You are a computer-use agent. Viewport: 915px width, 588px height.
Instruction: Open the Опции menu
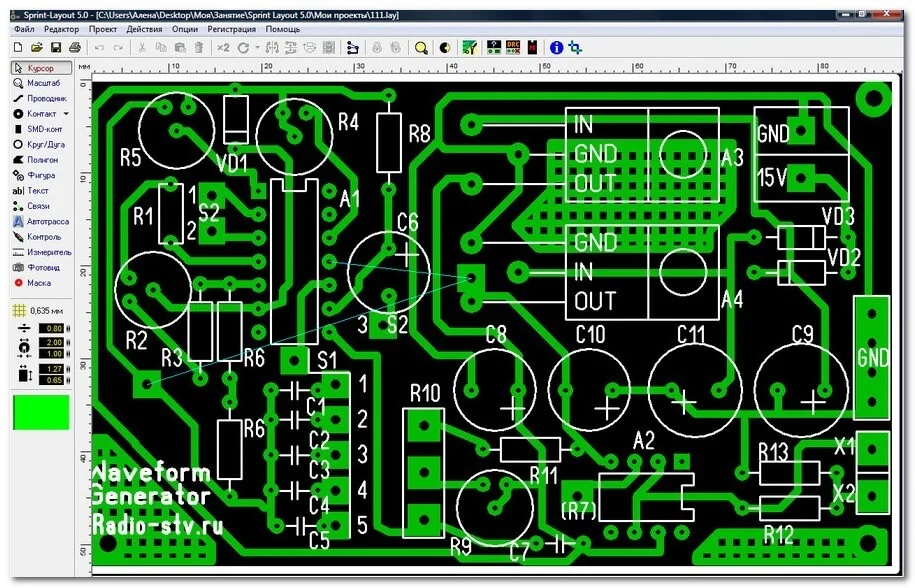coord(182,28)
